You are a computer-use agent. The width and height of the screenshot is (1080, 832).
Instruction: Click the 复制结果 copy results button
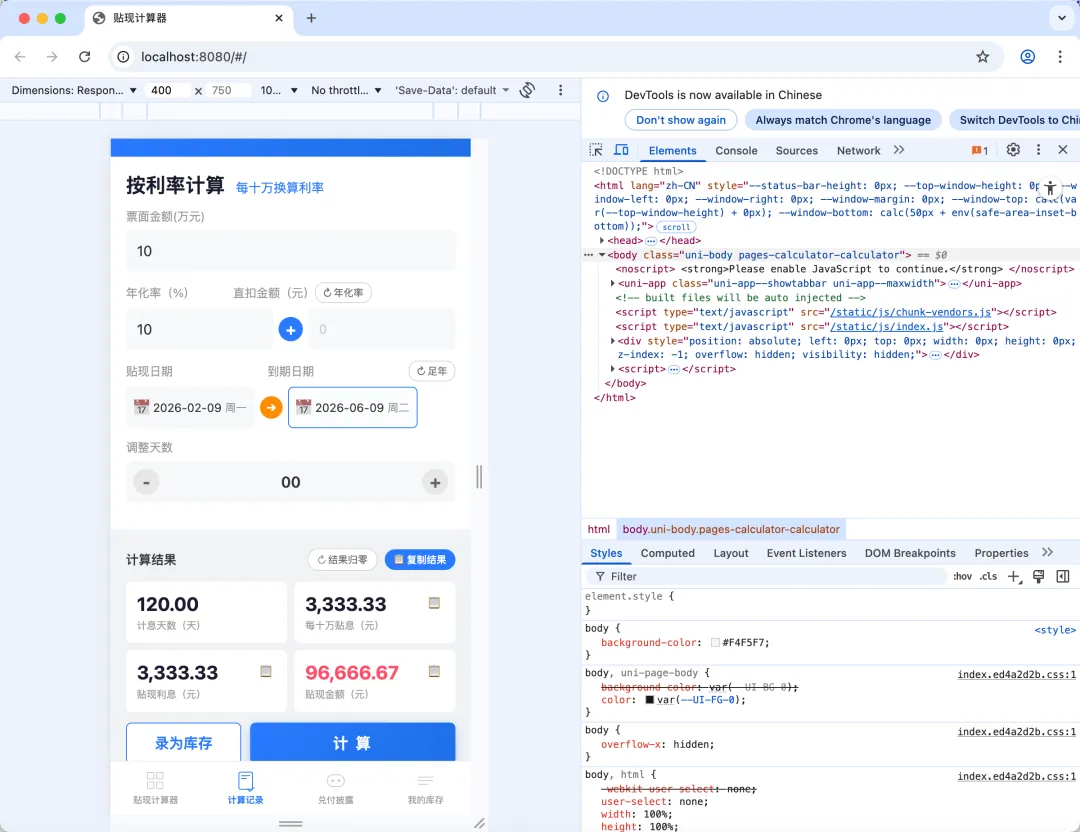point(419,560)
